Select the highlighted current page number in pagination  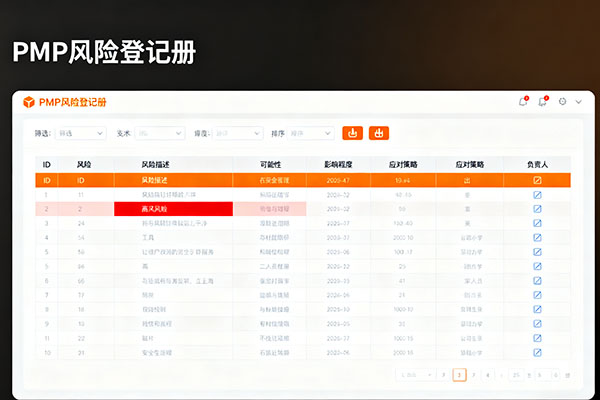click(459, 375)
